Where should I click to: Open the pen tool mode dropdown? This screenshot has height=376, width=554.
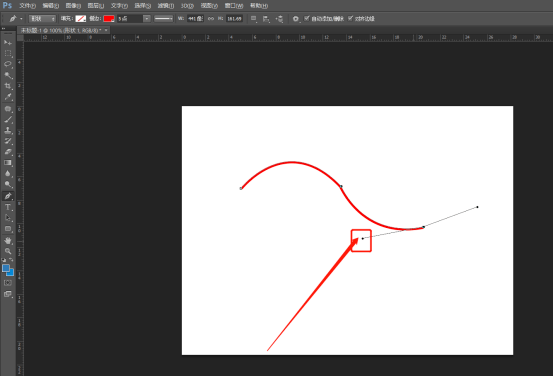[42, 18]
